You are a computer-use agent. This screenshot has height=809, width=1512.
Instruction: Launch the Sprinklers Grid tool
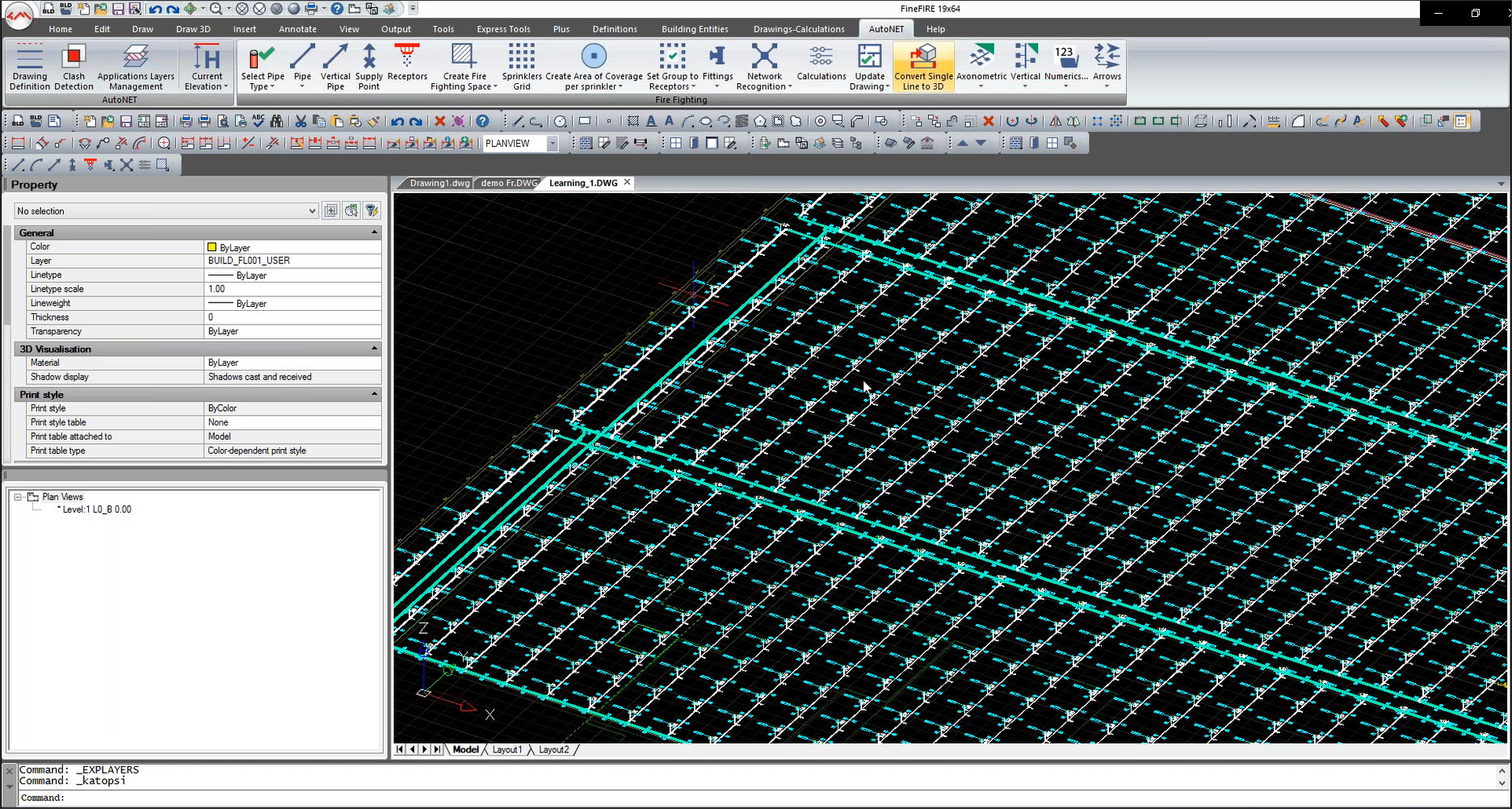tap(522, 67)
